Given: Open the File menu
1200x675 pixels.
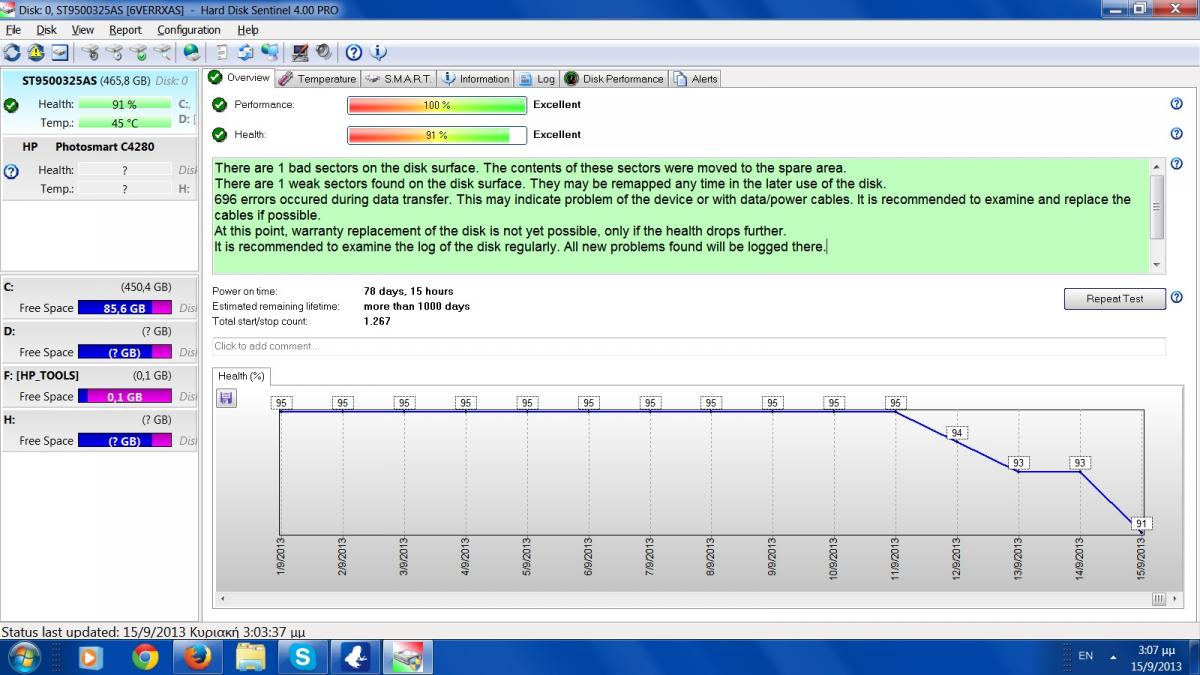Looking at the screenshot, I should coord(13,30).
